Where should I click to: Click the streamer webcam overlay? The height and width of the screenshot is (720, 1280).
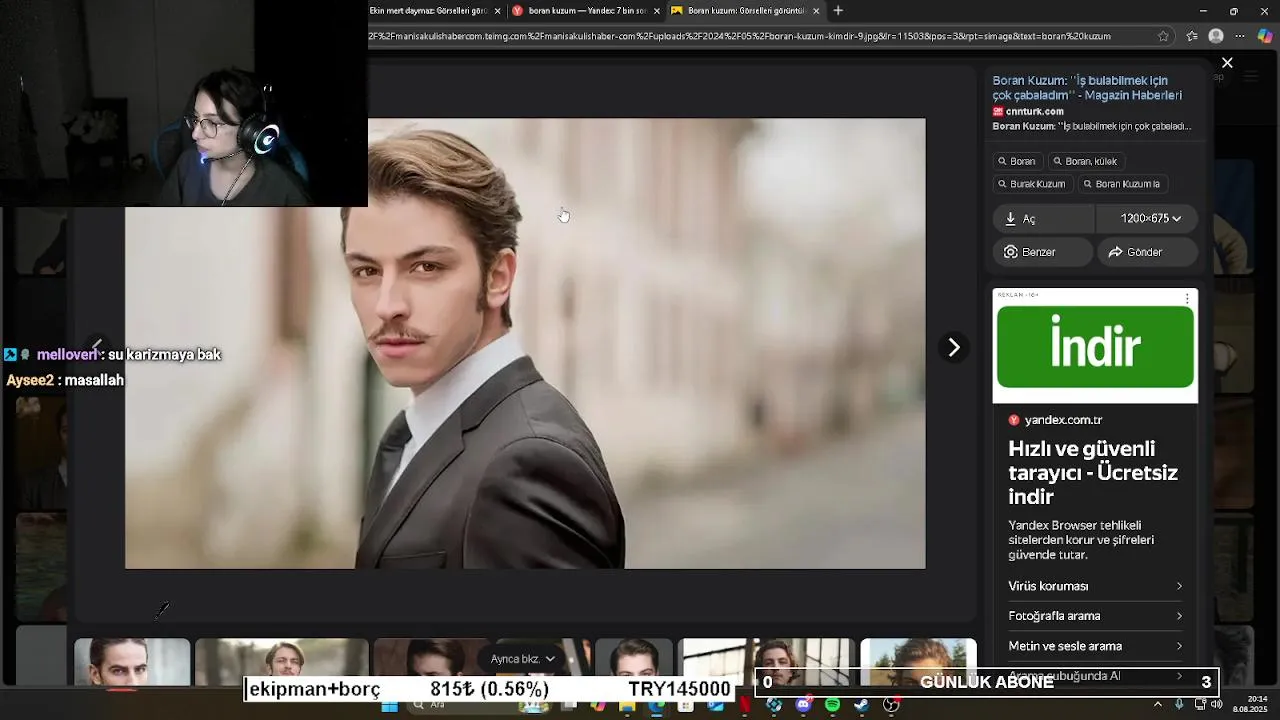coord(184,103)
